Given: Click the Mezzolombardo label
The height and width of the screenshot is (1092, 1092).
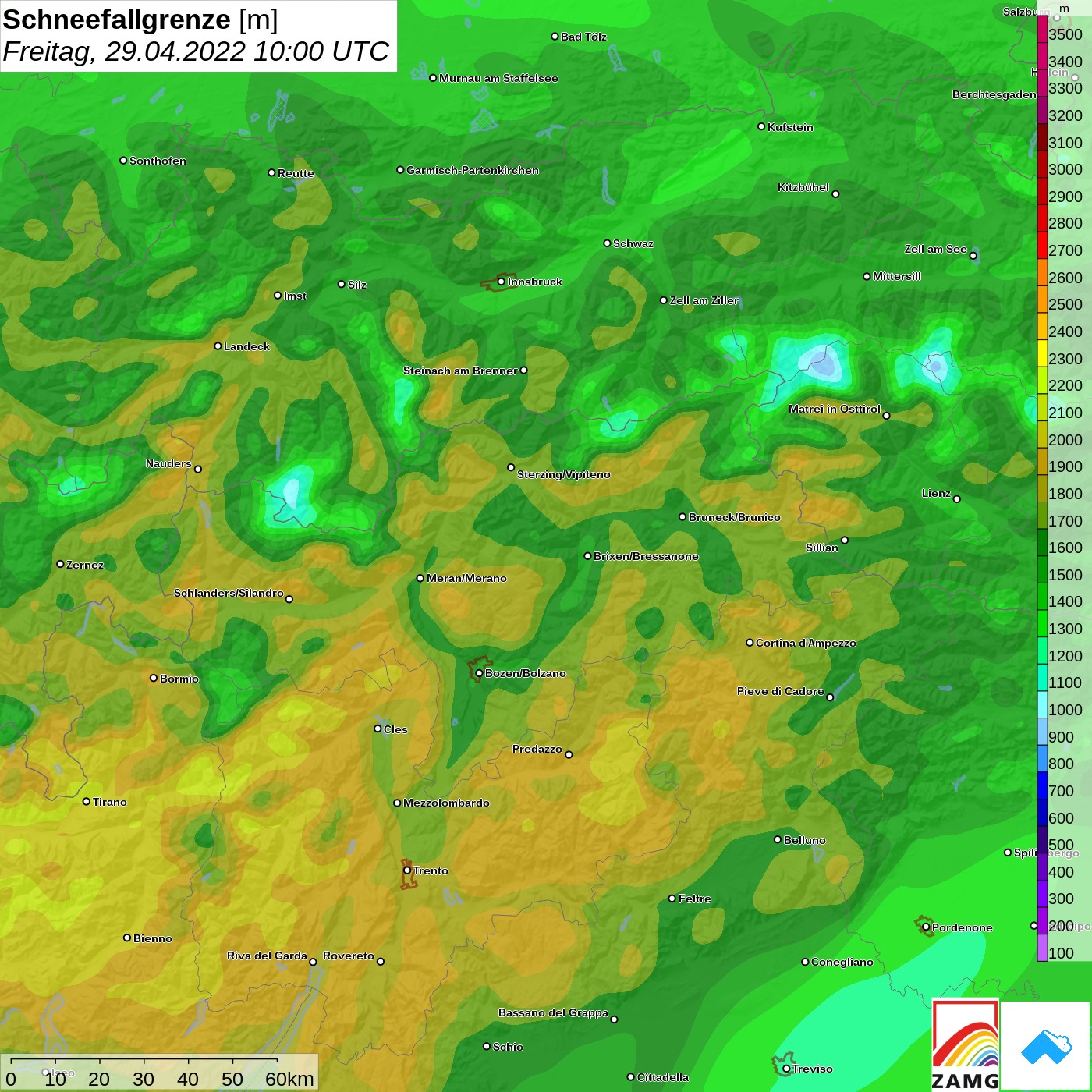Looking at the screenshot, I should click(446, 803).
